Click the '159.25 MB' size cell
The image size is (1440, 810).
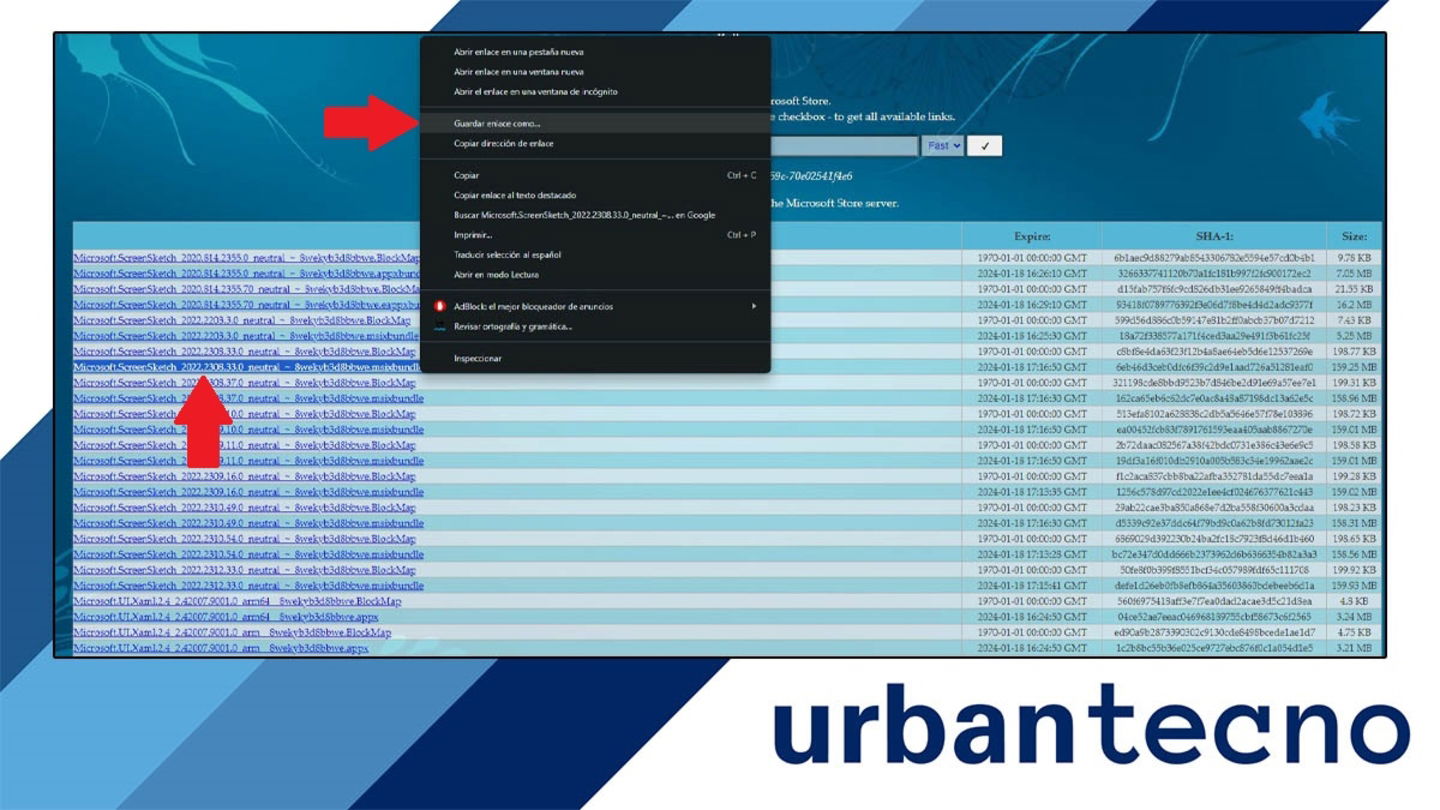point(1355,367)
